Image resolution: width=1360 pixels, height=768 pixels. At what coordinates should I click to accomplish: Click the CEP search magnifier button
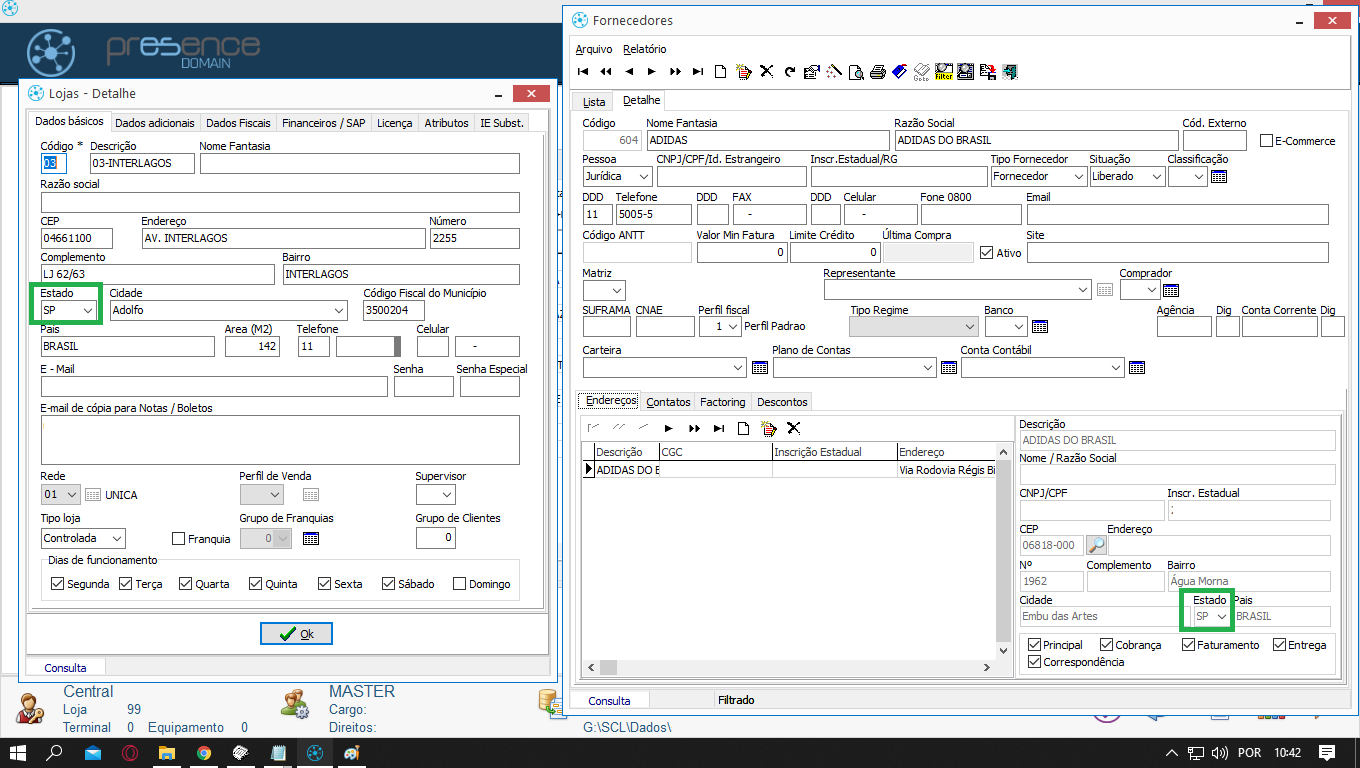pos(1097,545)
